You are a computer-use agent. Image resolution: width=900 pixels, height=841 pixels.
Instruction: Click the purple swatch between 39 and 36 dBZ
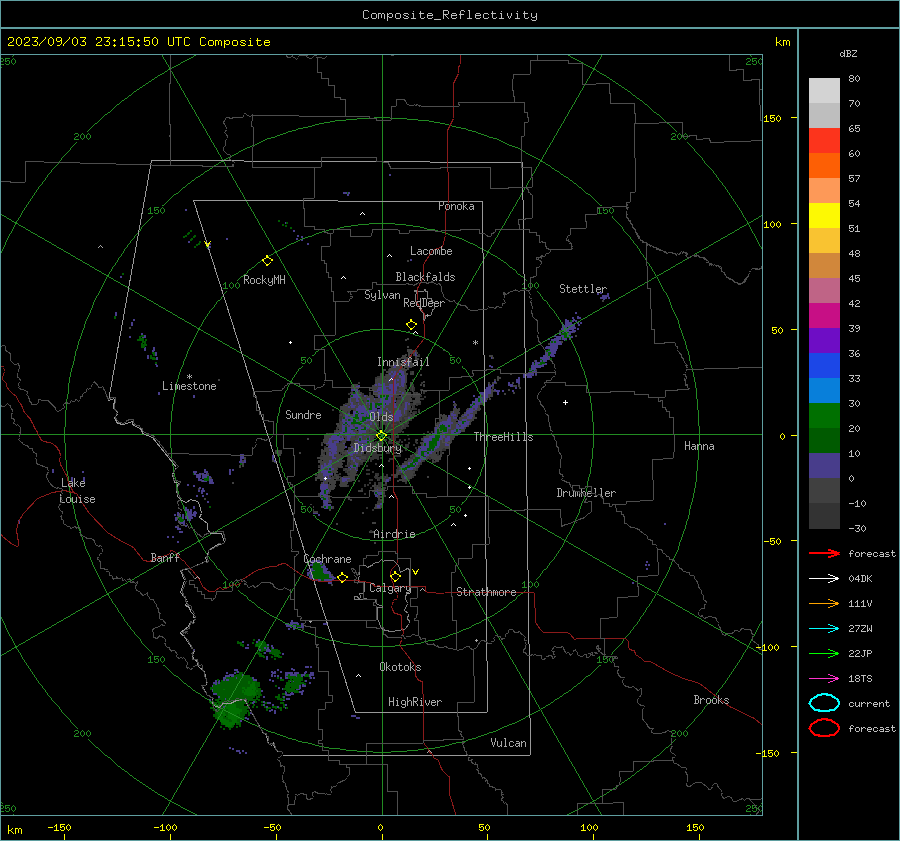824,340
